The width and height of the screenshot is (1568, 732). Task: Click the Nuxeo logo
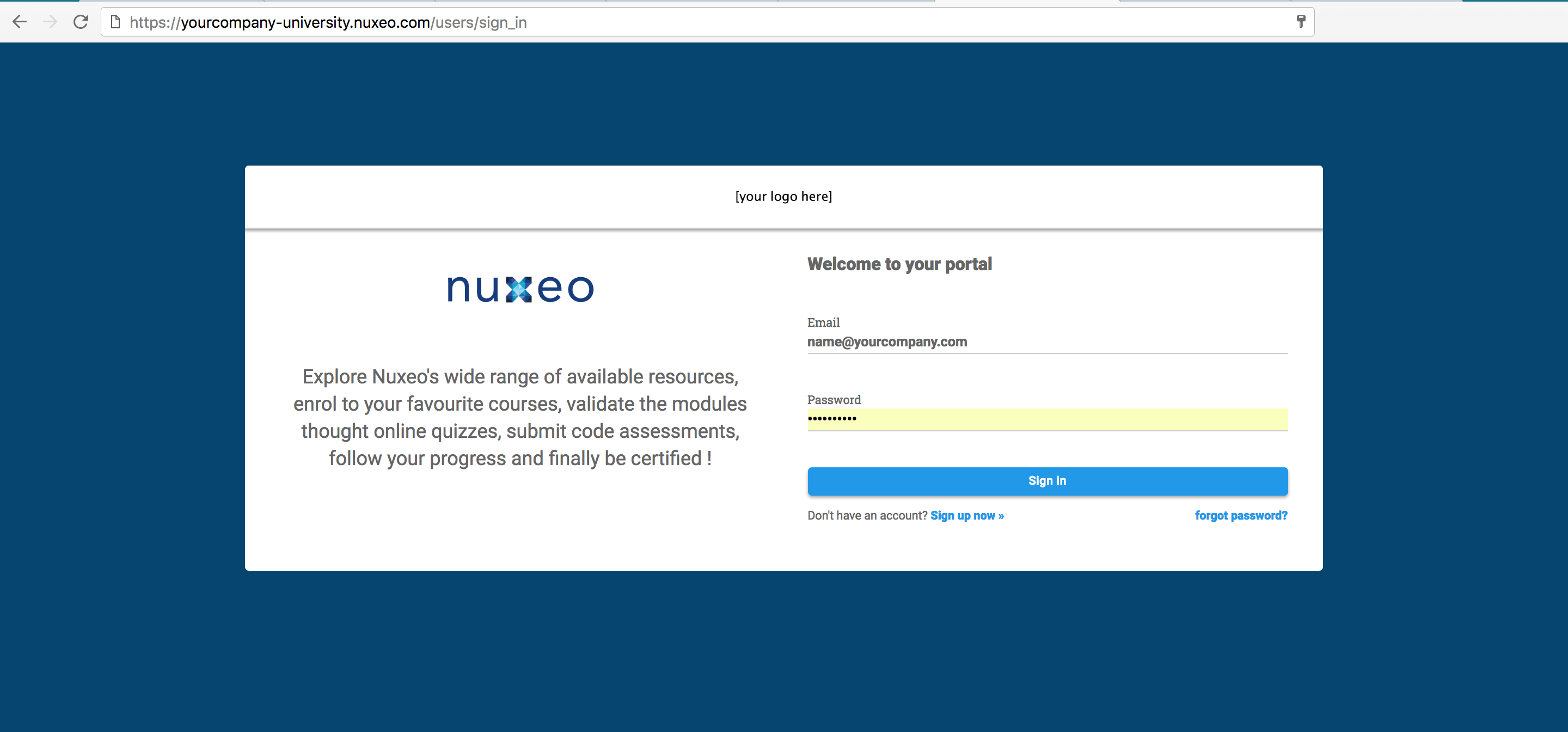coord(520,289)
